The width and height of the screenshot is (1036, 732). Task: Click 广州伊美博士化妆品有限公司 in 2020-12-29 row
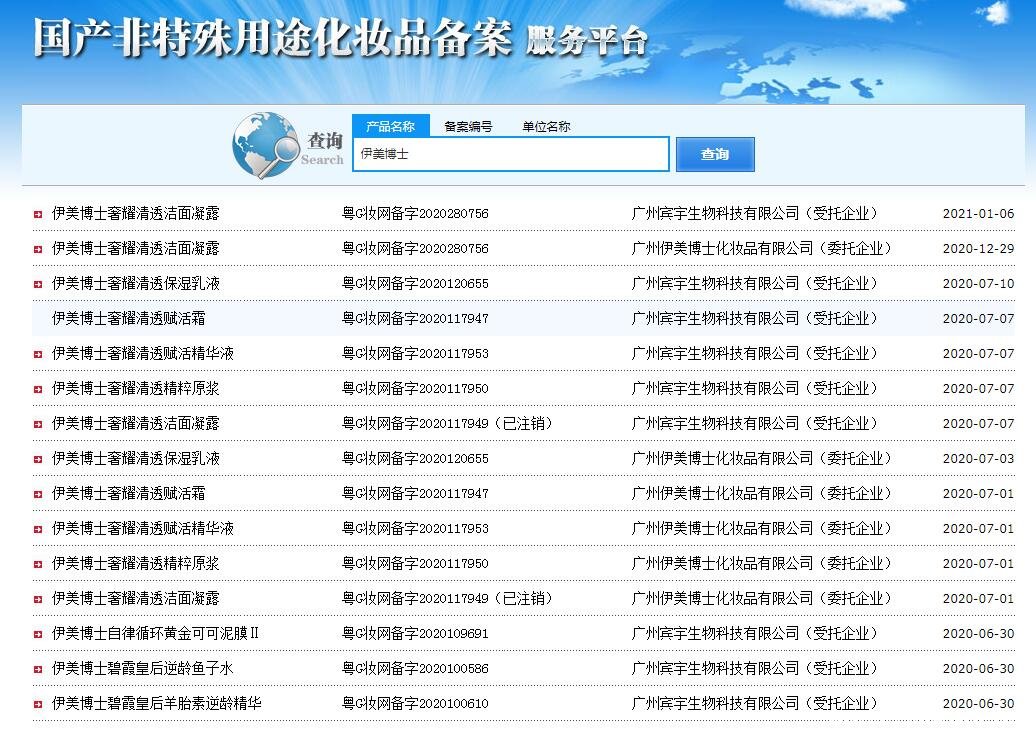tap(723, 248)
